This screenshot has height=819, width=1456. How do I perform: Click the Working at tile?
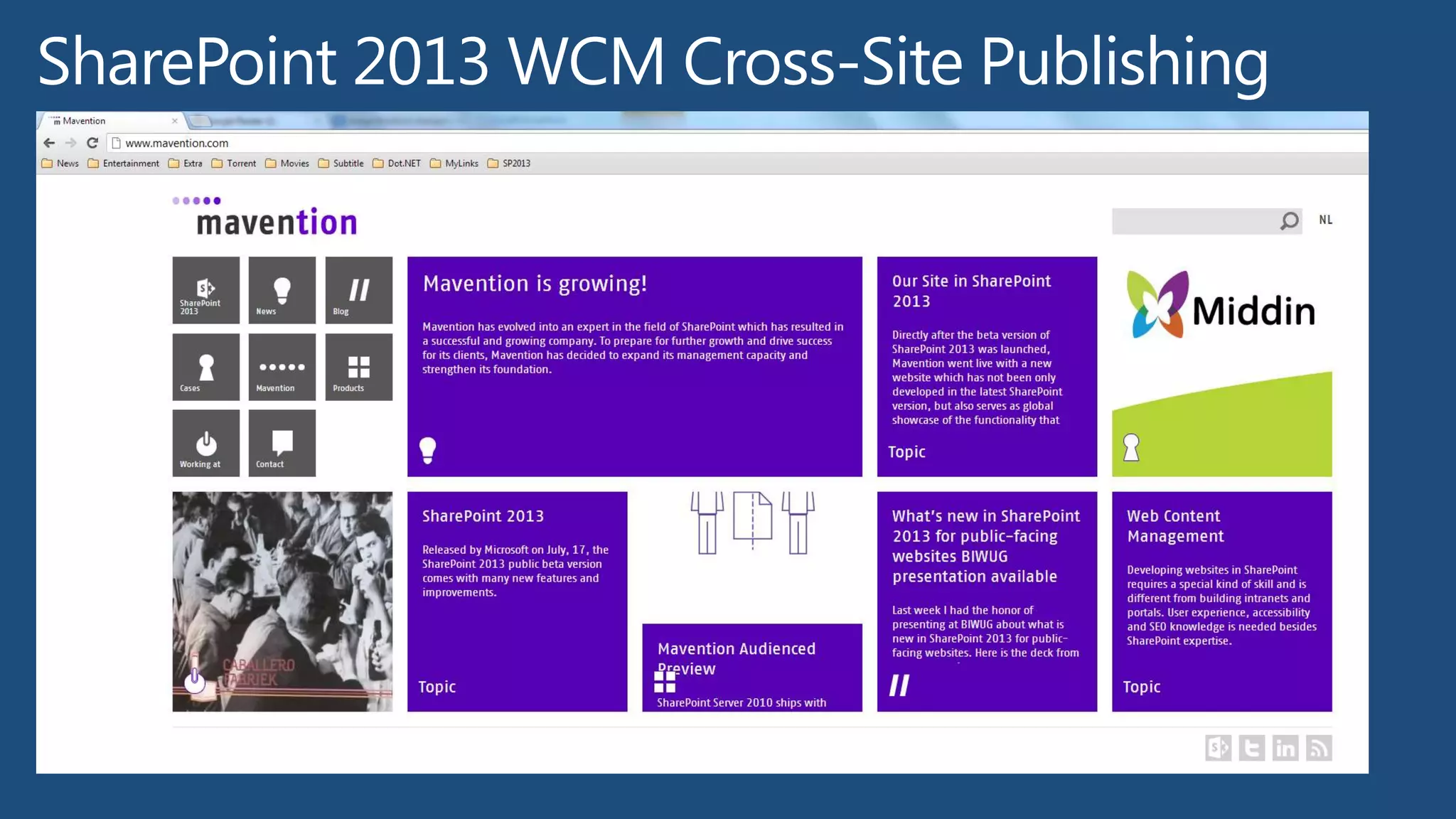pyautogui.click(x=205, y=443)
